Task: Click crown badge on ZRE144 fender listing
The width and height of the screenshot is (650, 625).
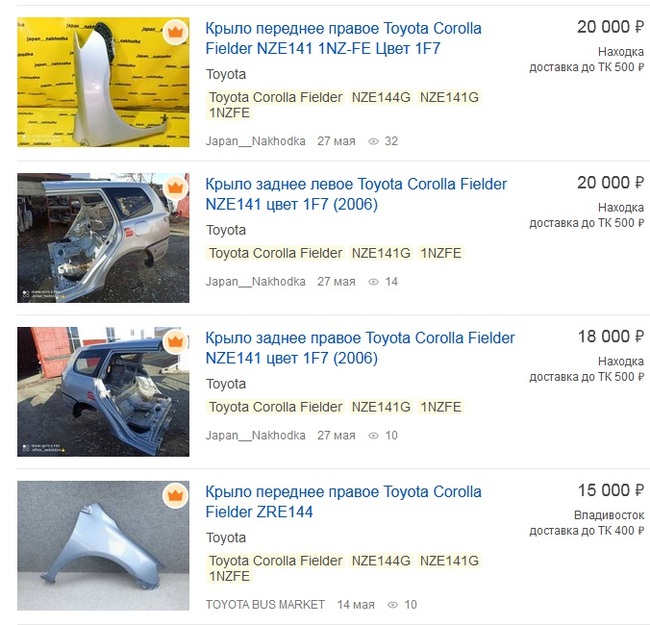Action: click(175, 495)
